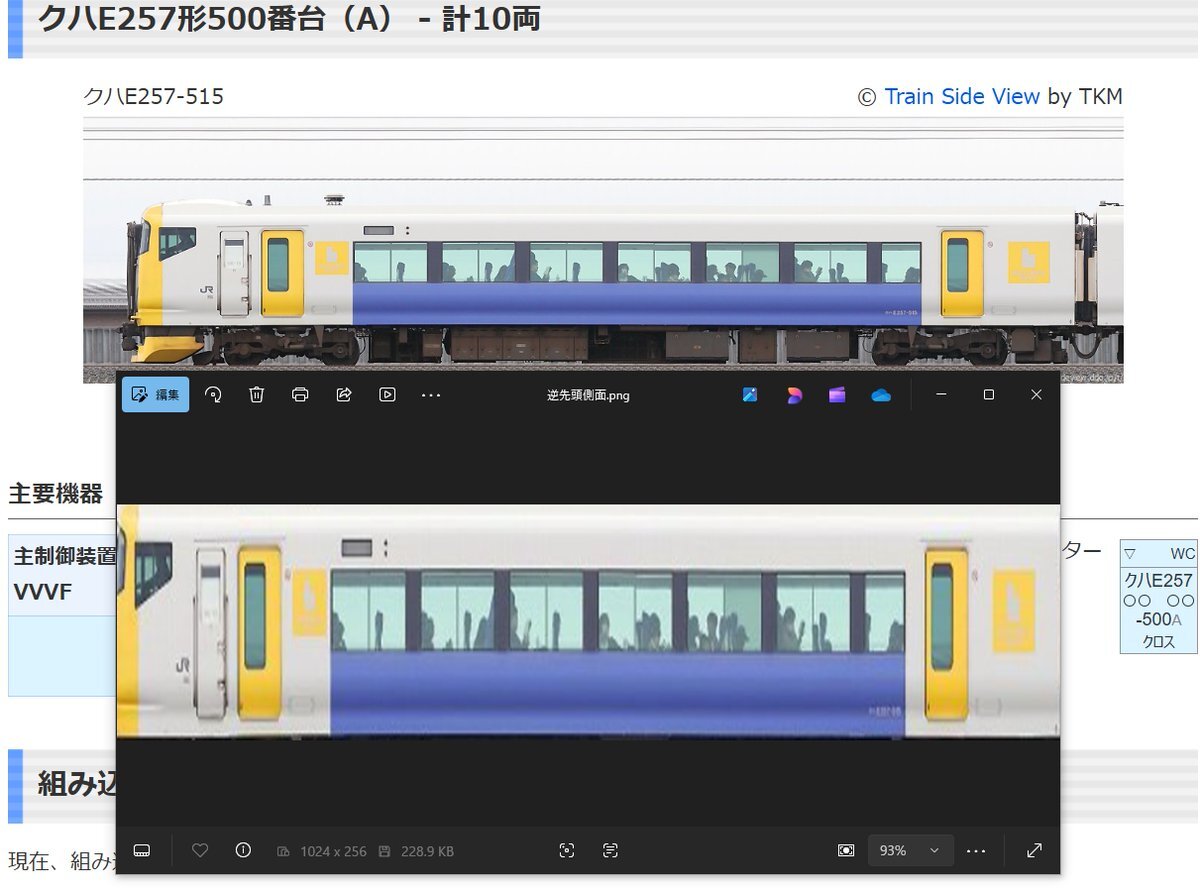Click the 228.9 KB file size text

(x=427, y=851)
